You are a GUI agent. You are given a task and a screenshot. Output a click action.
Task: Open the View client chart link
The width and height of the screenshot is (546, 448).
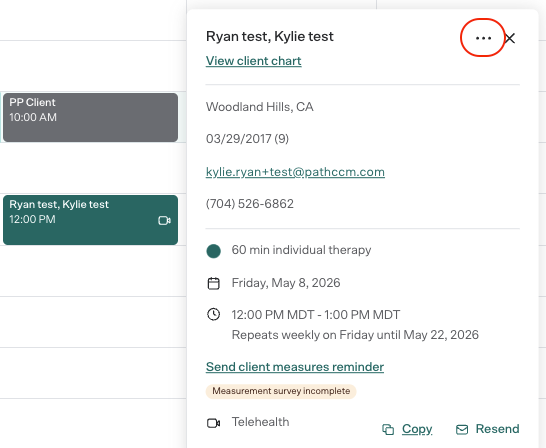(x=254, y=61)
